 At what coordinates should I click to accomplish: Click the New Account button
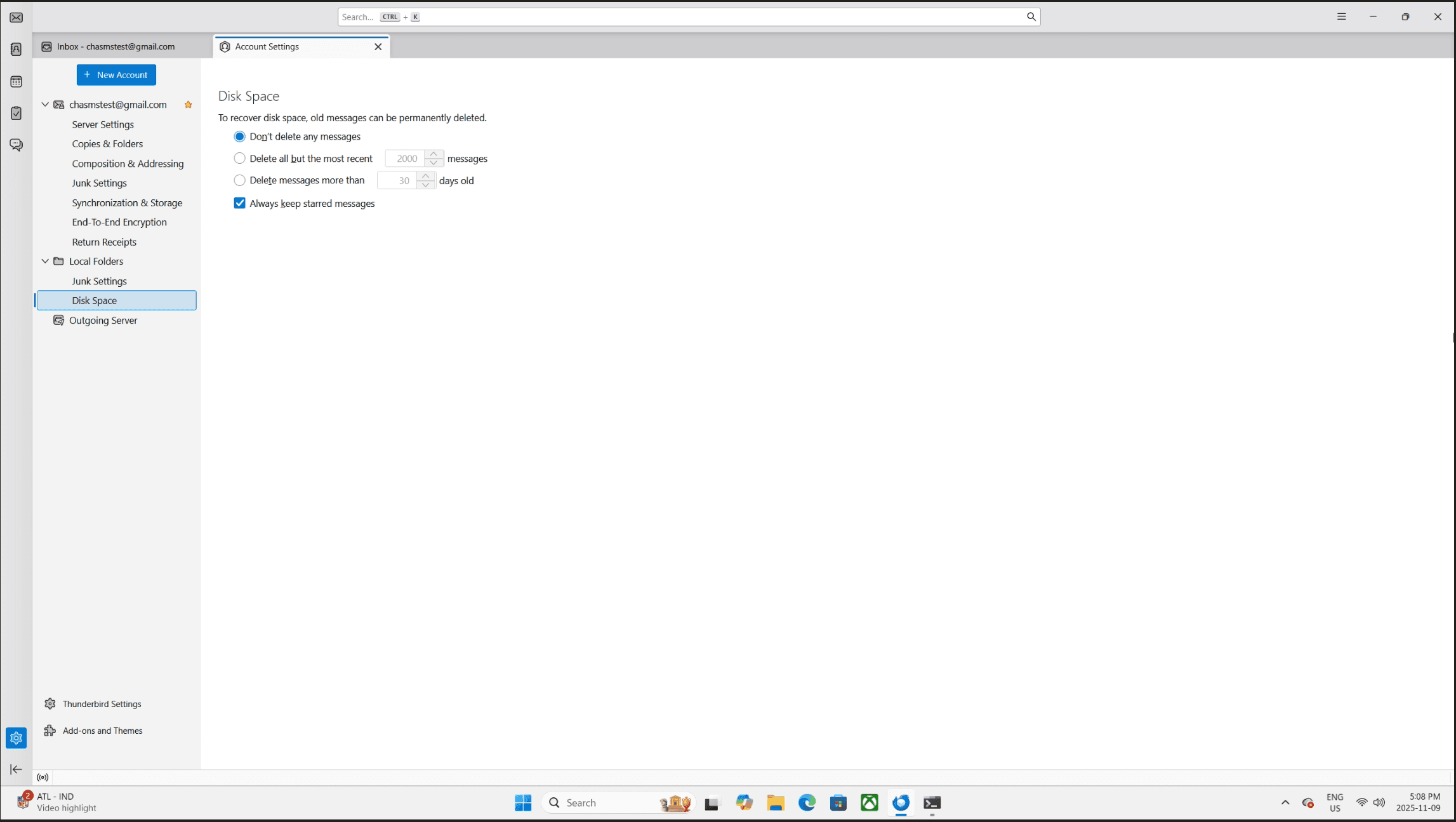click(x=116, y=75)
